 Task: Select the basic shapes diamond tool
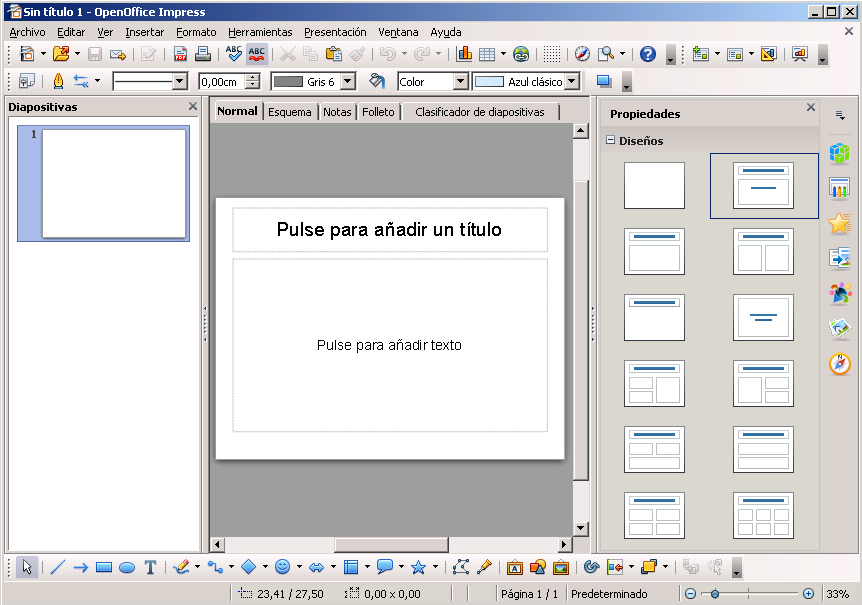[248, 567]
